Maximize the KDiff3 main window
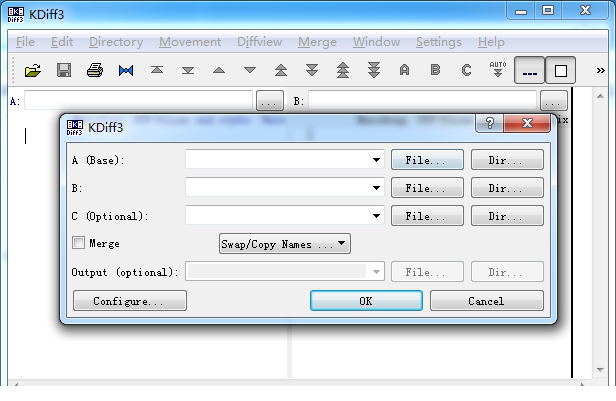Screen dimensions: 616x401 [548, 10]
